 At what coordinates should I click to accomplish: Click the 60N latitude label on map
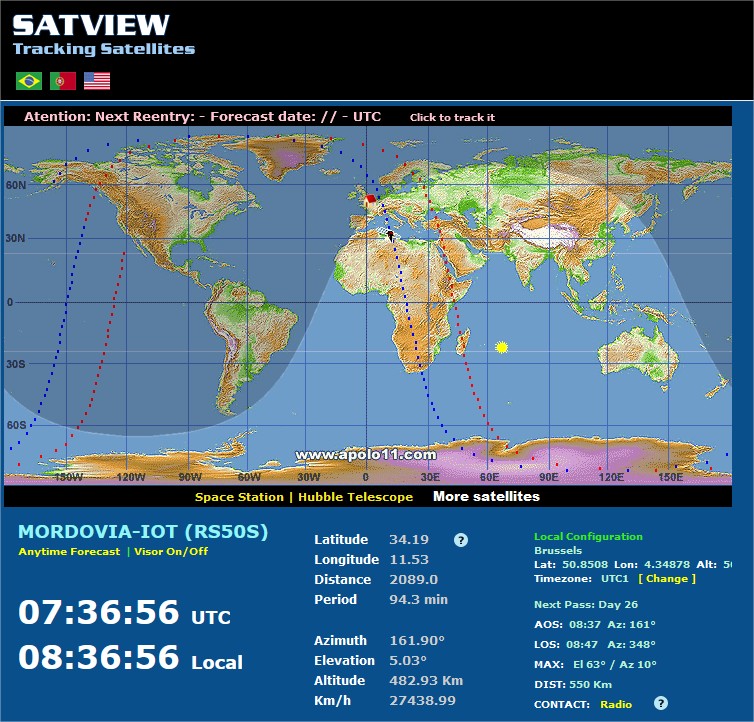(x=16, y=185)
